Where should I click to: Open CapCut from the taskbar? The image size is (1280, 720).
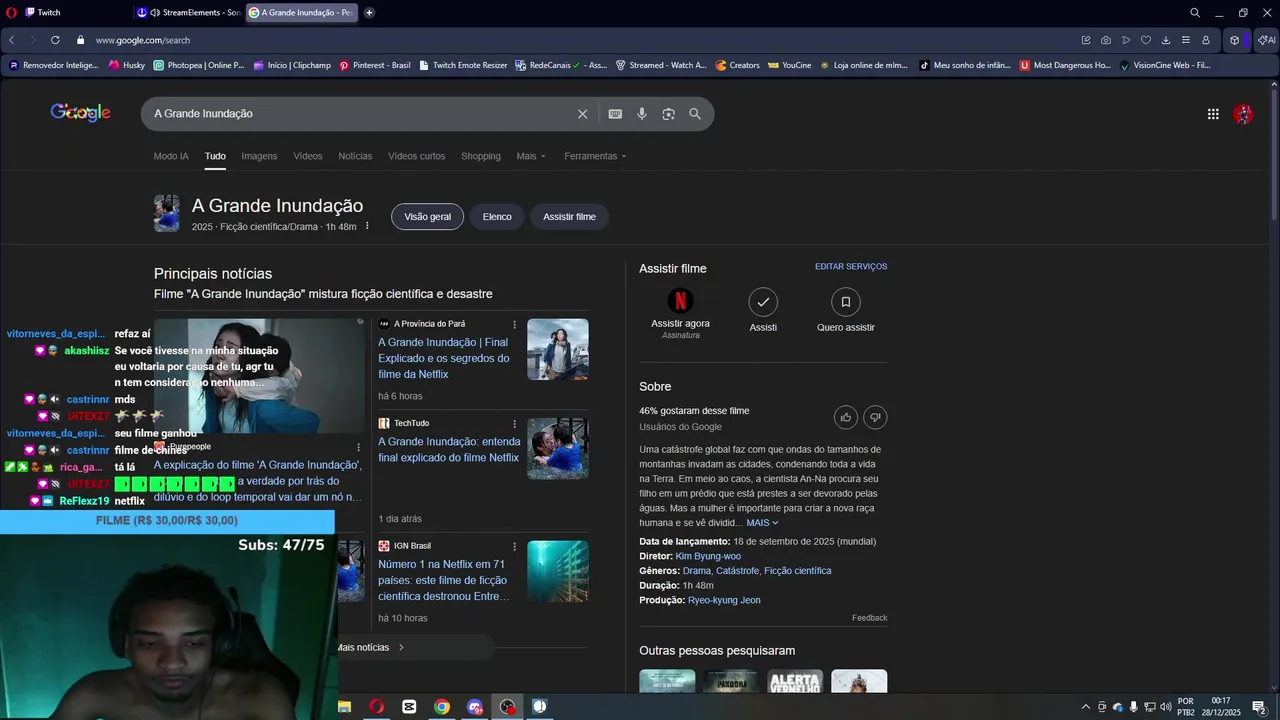(x=409, y=707)
